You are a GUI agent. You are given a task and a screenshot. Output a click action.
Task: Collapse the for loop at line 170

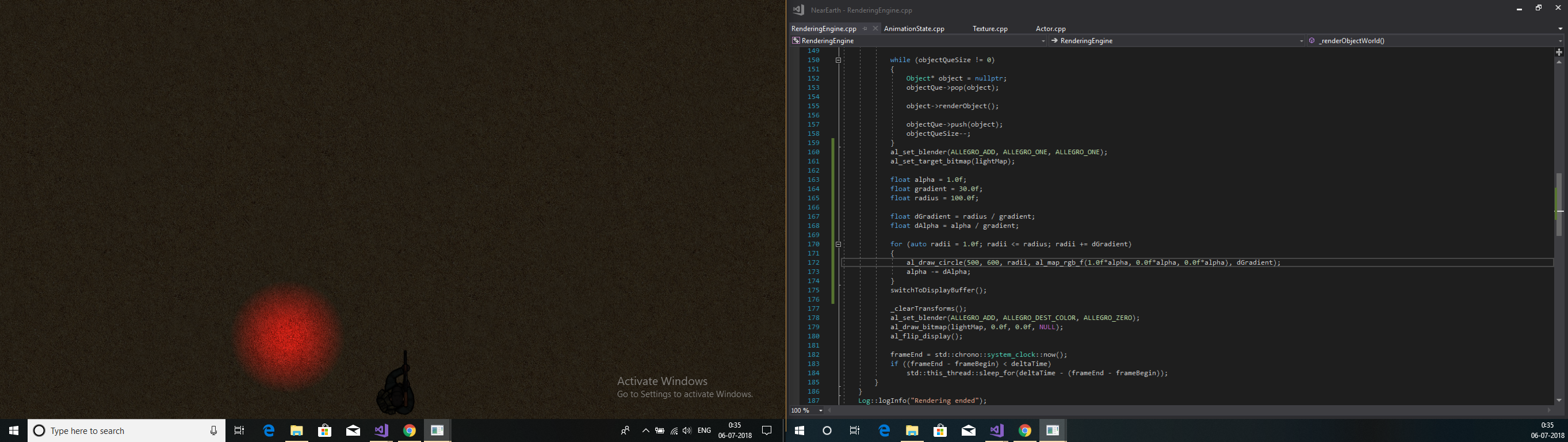coord(838,244)
